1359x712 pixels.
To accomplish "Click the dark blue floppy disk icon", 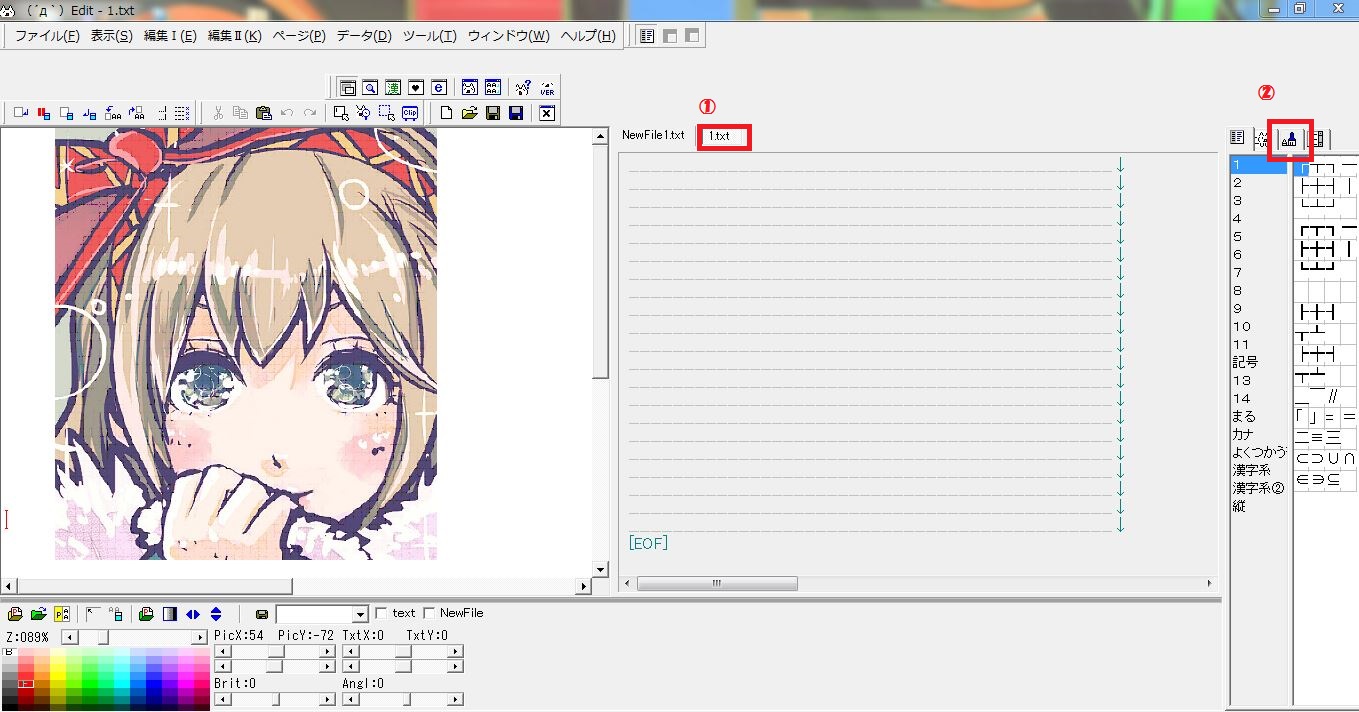I will 517,113.
